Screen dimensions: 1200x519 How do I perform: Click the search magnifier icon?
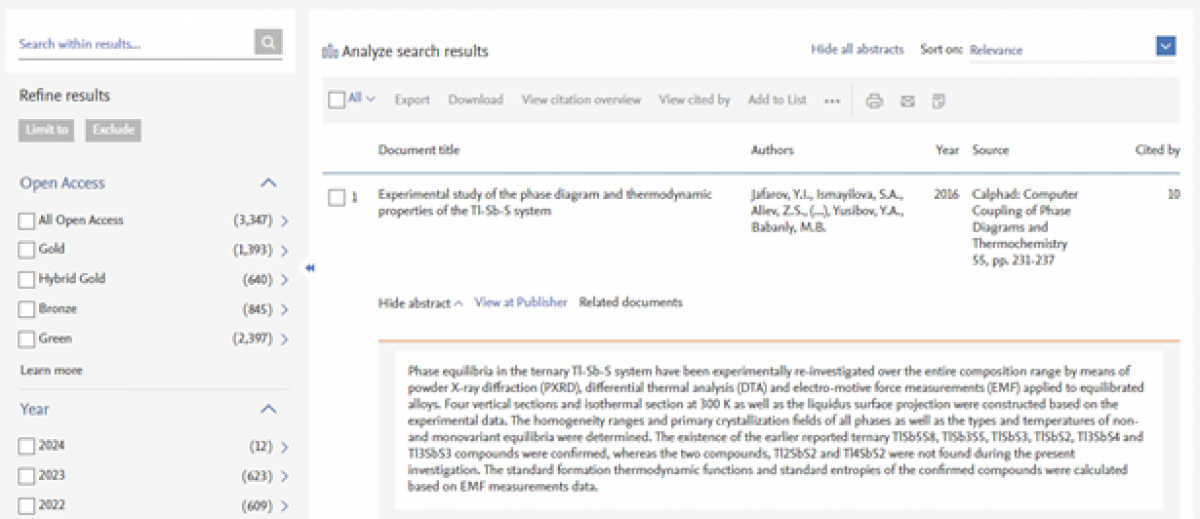click(268, 42)
